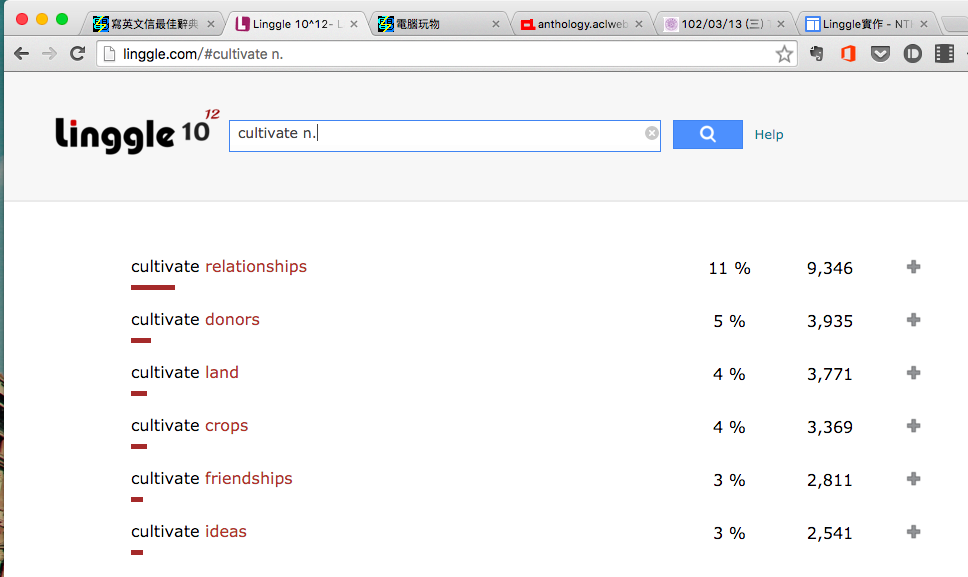Clear the search box with the X icon
This screenshot has height=577, width=968.
(x=652, y=133)
